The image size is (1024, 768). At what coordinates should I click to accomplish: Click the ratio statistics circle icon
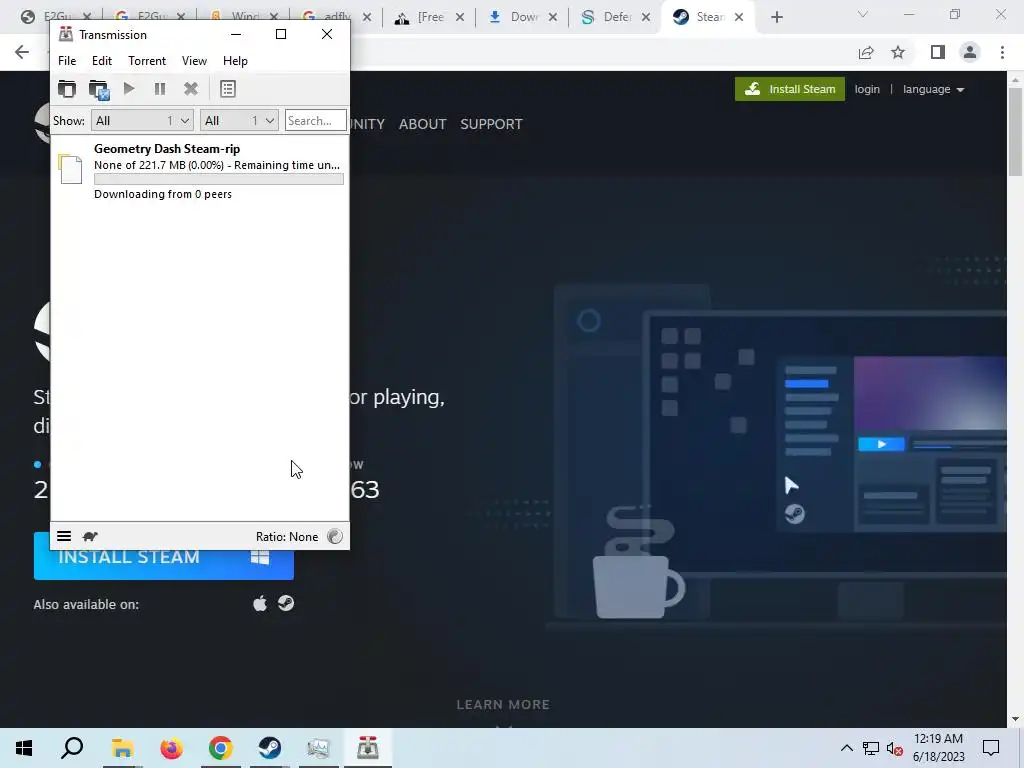click(334, 536)
